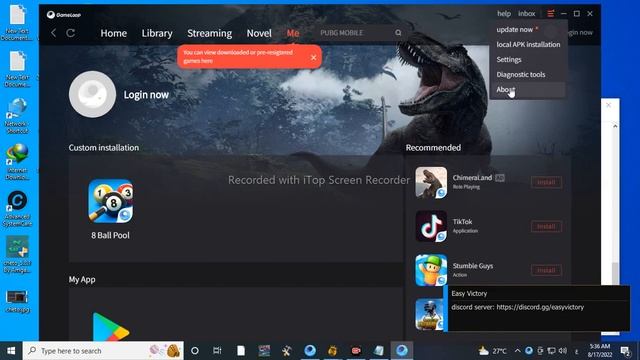This screenshot has width=640, height=360.
Task: Click the help link in title bar
Action: [504, 13]
